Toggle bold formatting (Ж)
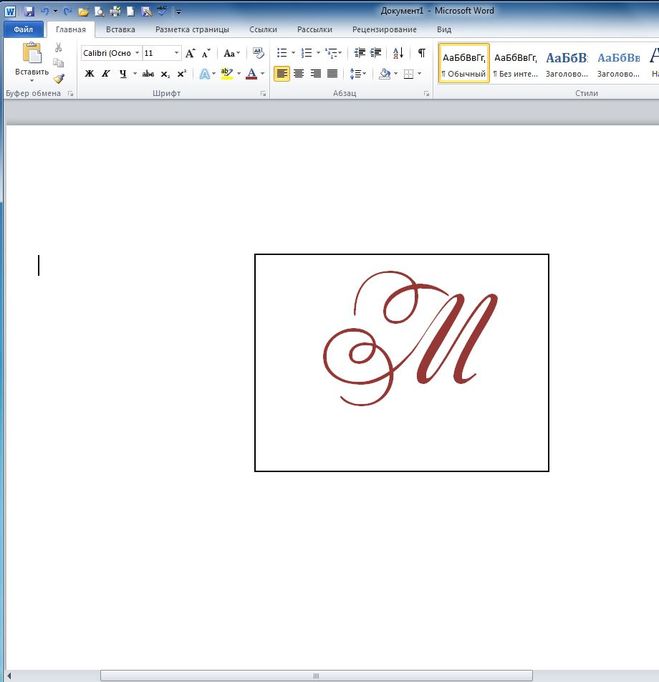The height and width of the screenshot is (682, 659). 89,74
